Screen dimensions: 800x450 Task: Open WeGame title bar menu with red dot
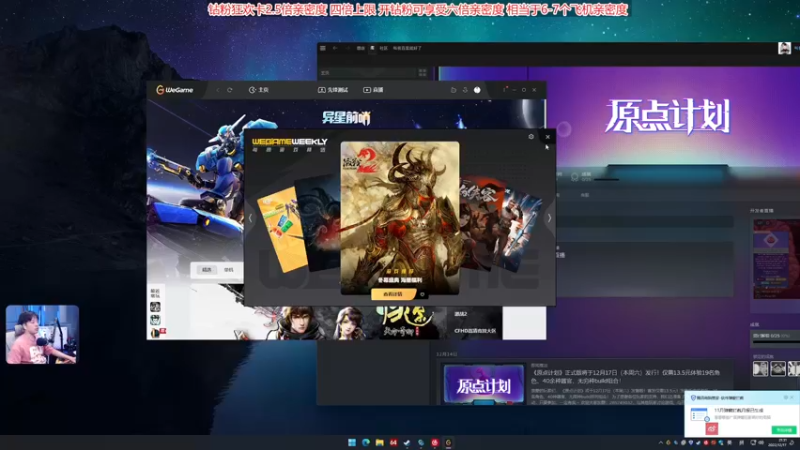tap(505, 89)
